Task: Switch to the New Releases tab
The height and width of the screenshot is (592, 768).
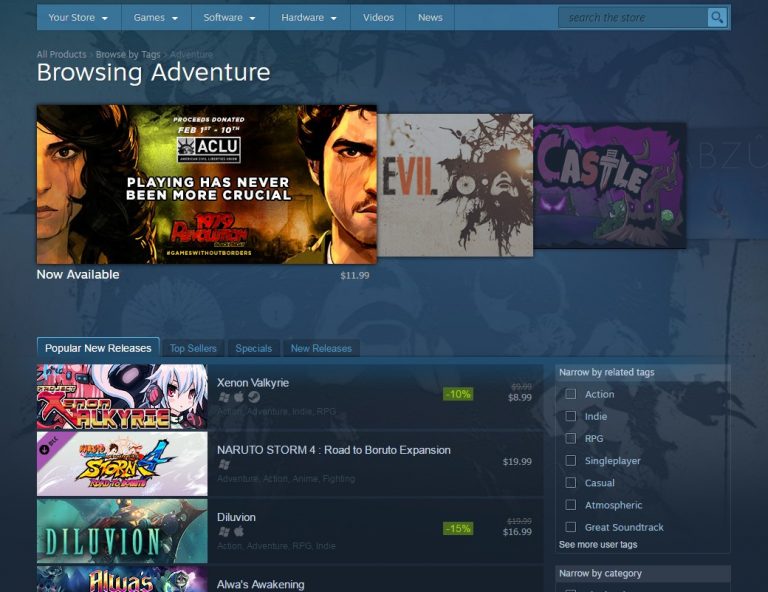Action: click(321, 349)
